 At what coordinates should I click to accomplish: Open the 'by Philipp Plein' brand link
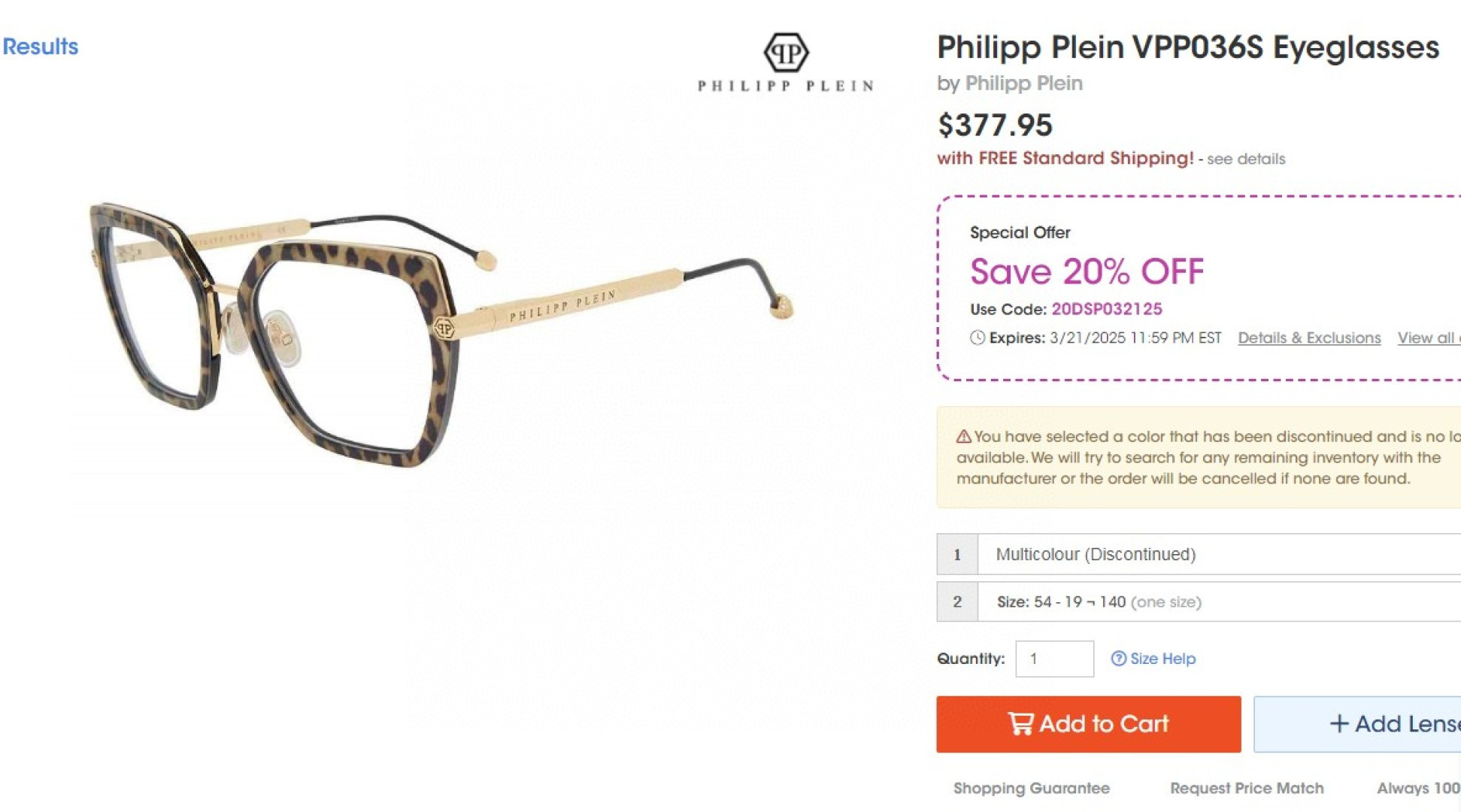point(1023,83)
